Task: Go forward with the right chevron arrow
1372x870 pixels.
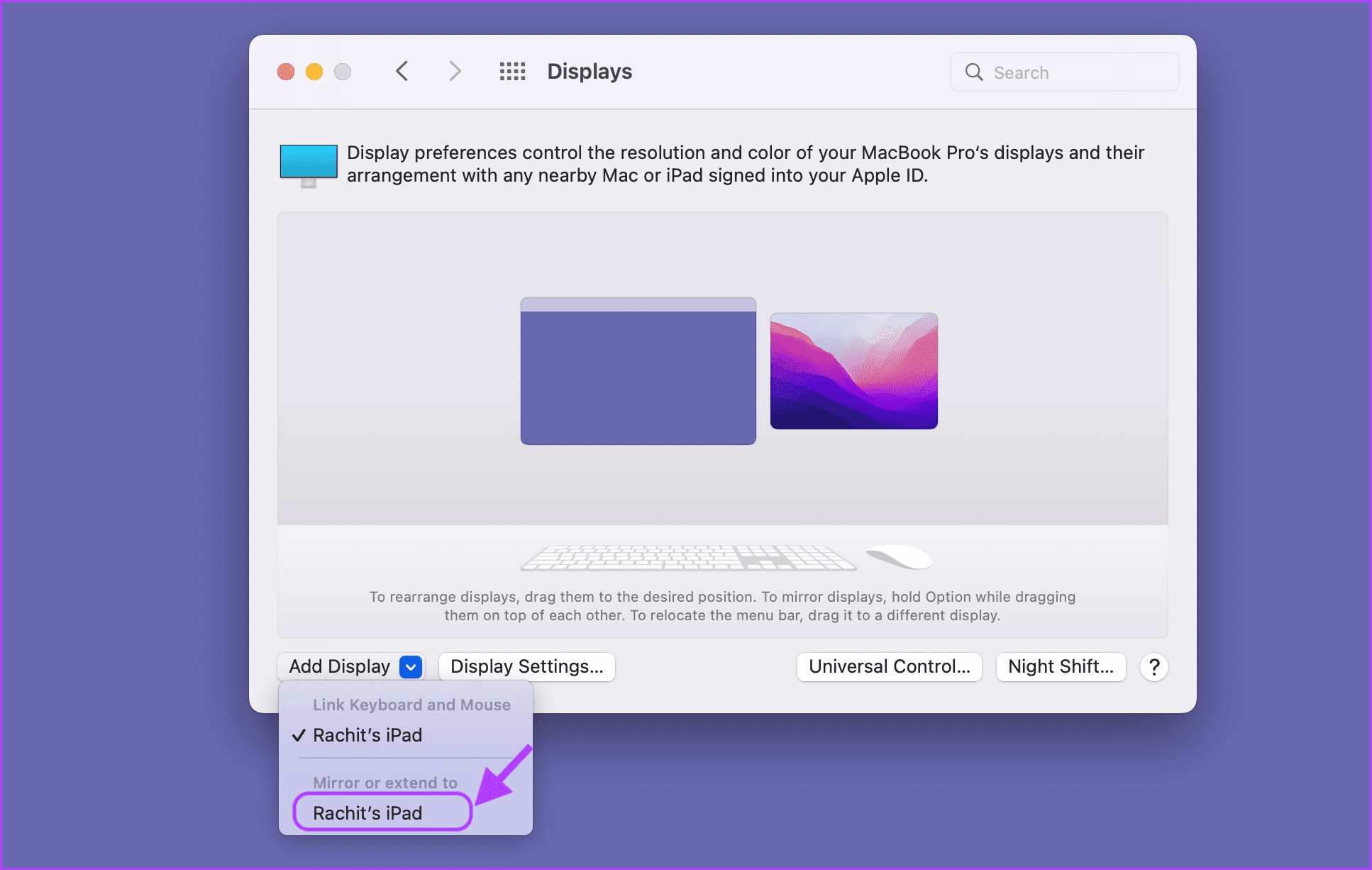Action: coord(455,72)
